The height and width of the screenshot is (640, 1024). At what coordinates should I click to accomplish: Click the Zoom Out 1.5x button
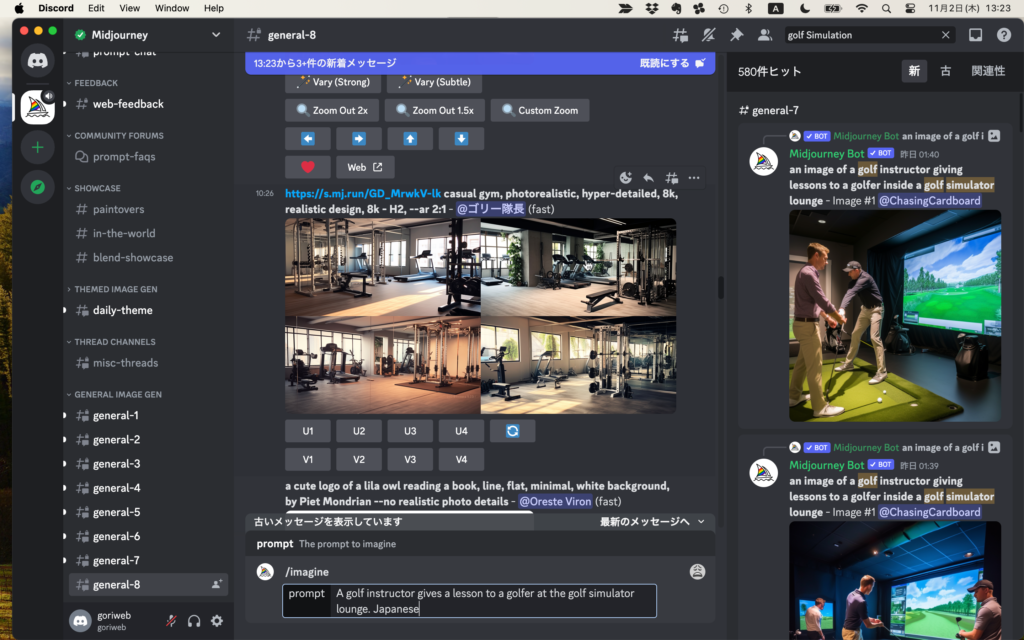(435, 110)
